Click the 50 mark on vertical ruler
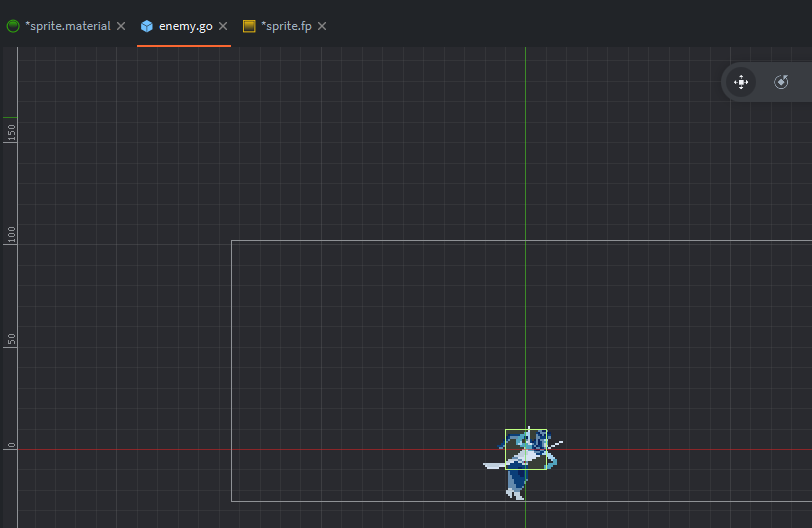This screenshot has height=528, width=812. 11,340
